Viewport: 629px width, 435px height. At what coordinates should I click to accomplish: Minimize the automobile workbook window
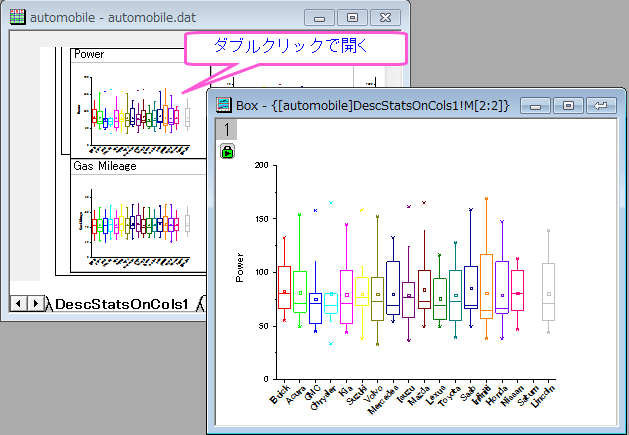pos(319,18)
